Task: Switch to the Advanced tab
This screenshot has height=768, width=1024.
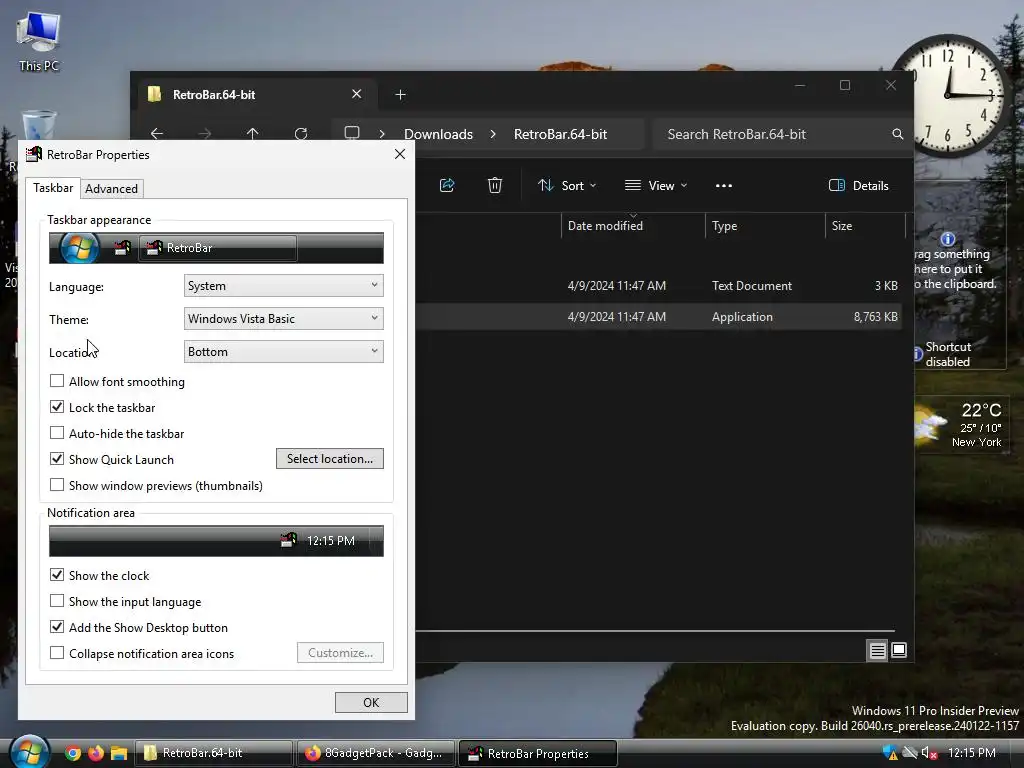Action: pyautogui.click(x=112, y=189)
